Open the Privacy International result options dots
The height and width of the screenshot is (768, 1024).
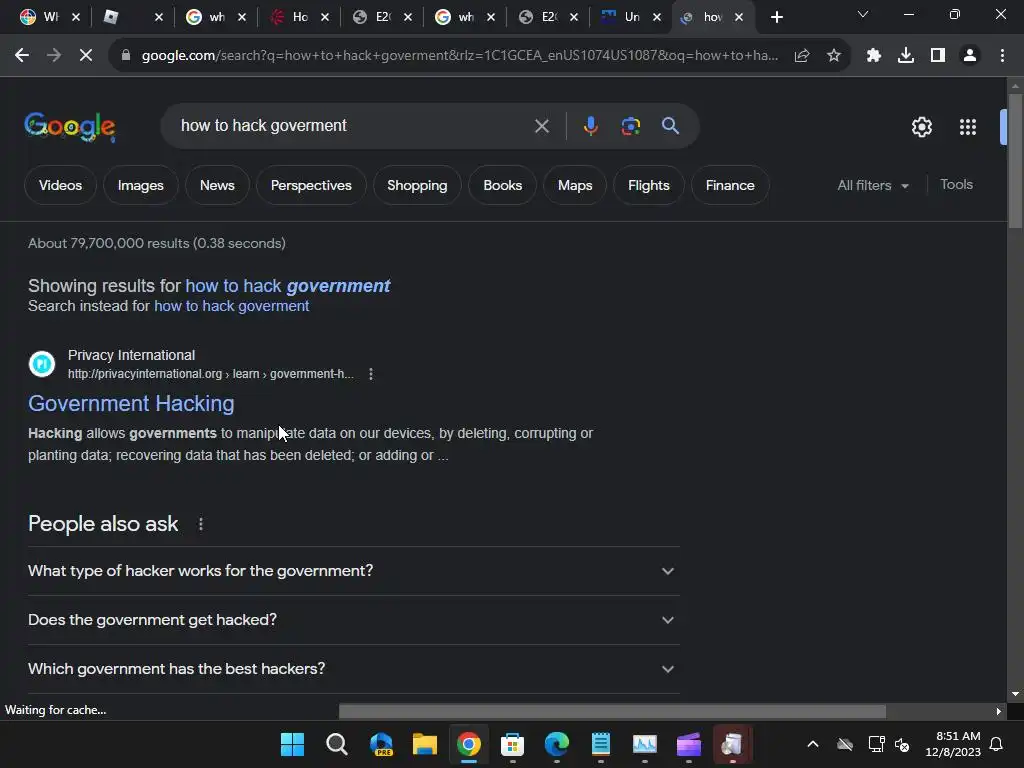pos(371,374)
